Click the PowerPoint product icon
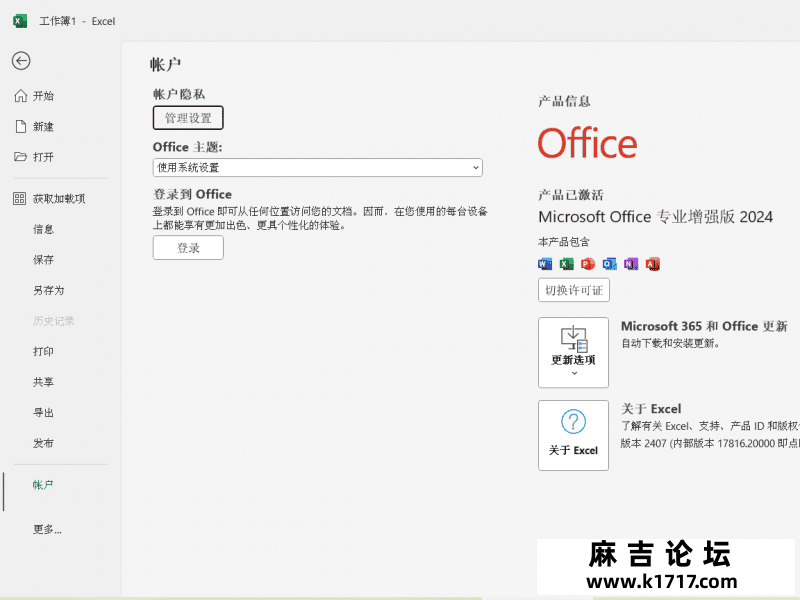The image size is (800, 600). point(588,264)
